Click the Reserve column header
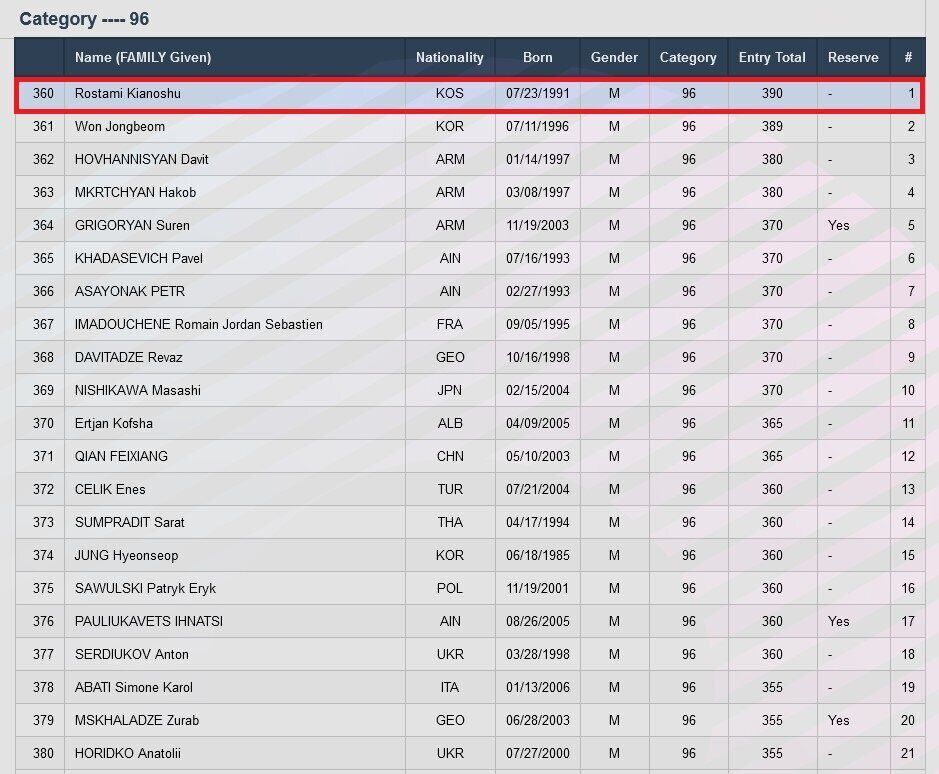Screen dimensions: 939x774 [x=853, y=57]
